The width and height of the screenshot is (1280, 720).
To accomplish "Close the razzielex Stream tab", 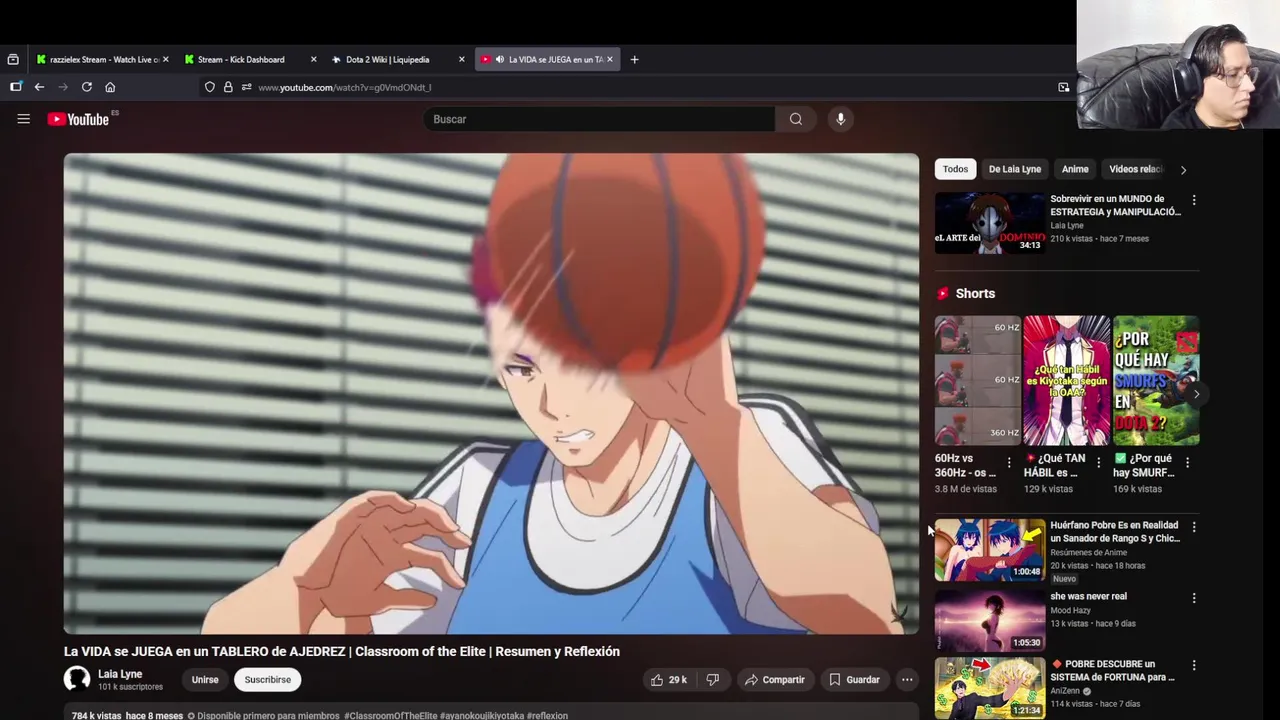I will tap(165, 59).
